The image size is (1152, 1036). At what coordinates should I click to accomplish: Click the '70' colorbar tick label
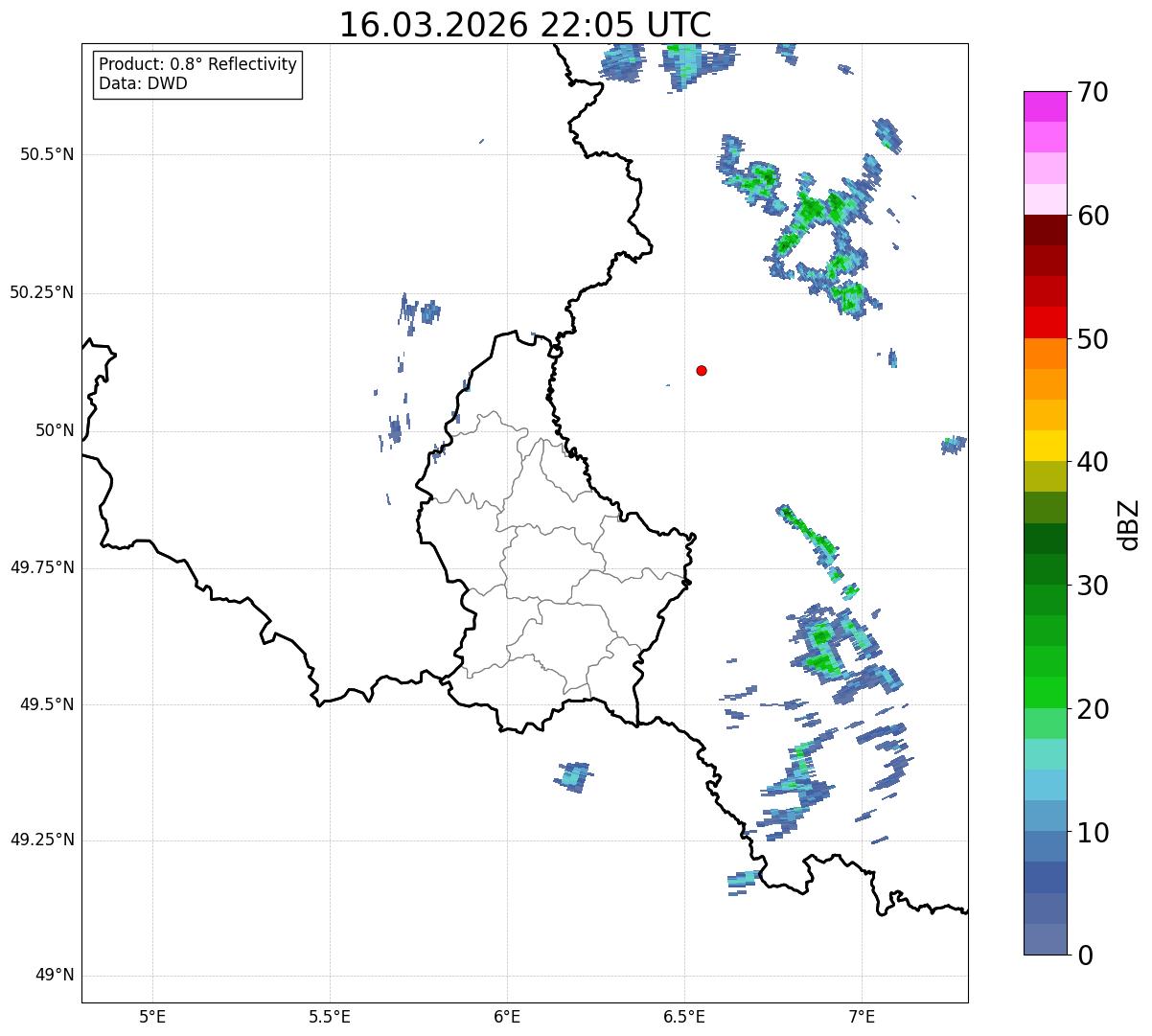point(1093,93)
